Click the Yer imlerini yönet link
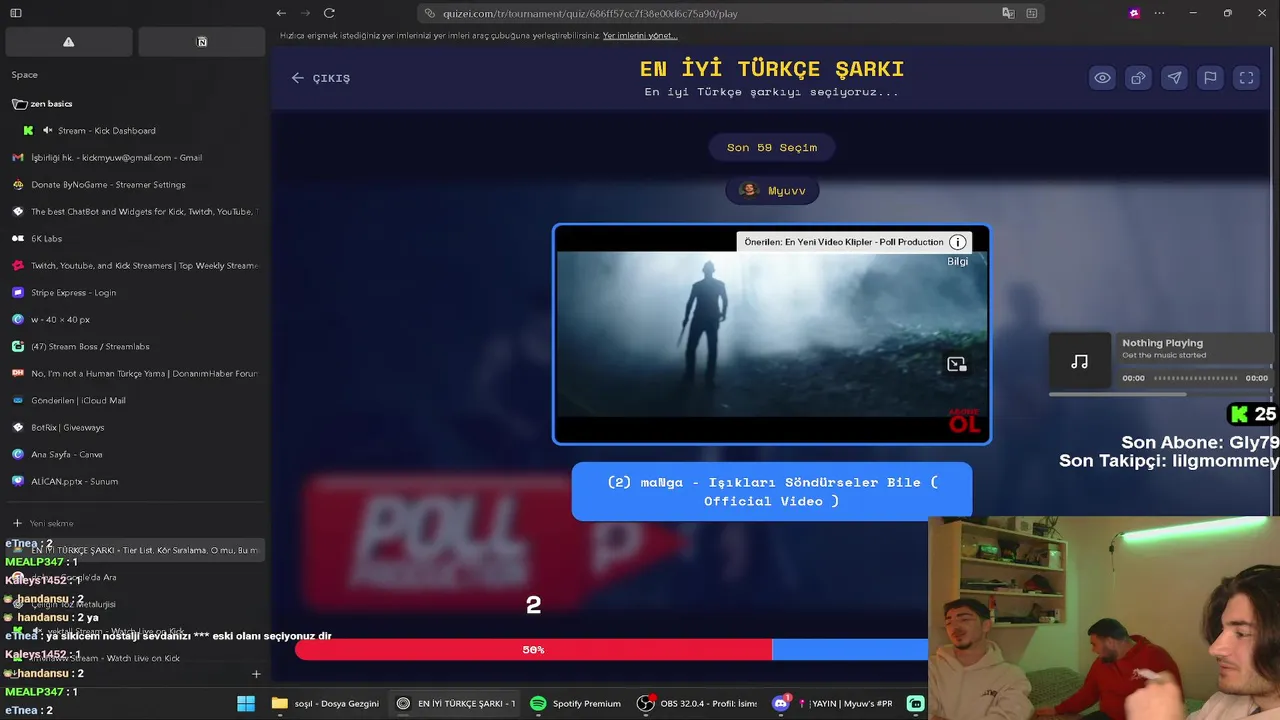Image resolution: width=1280 pixels, height=720 pixels. coord(640,36)
